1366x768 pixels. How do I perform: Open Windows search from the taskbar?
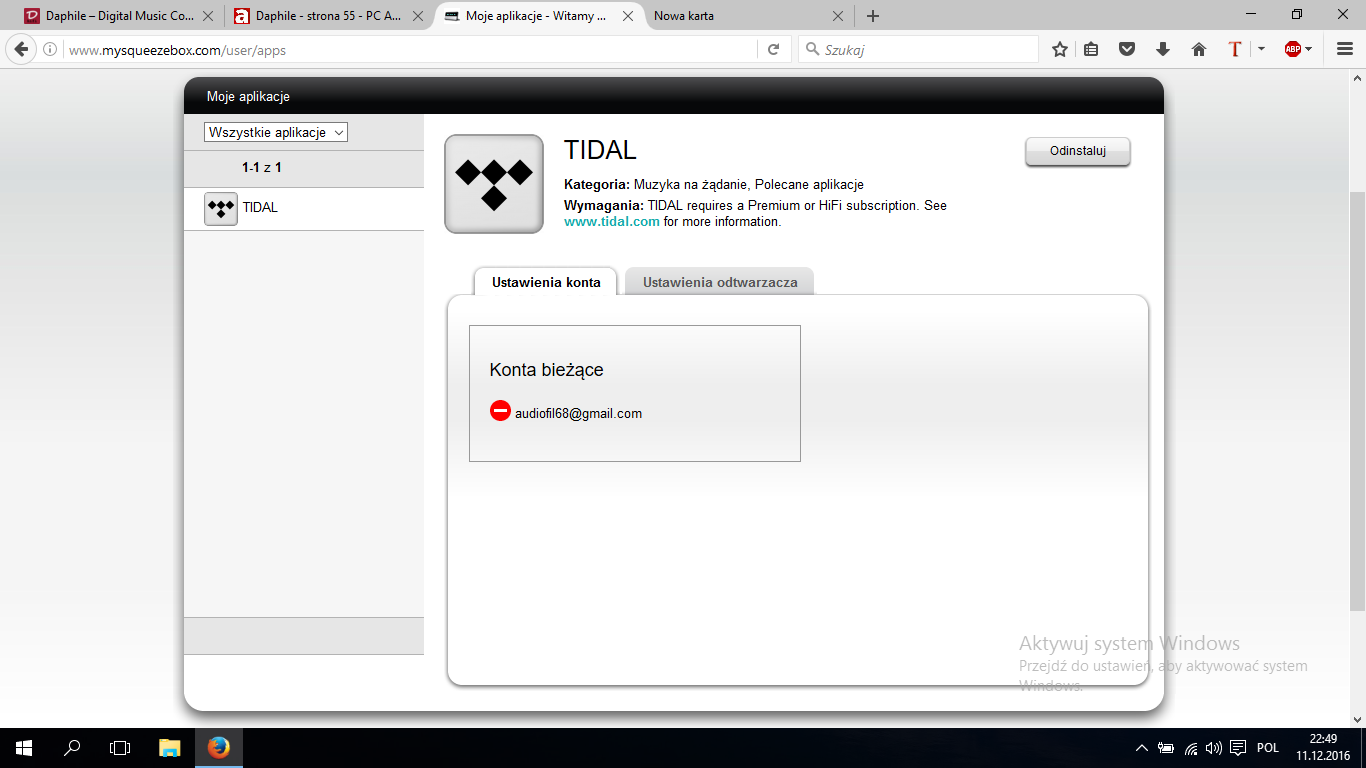pyautogui.click(x=72, y=748)
